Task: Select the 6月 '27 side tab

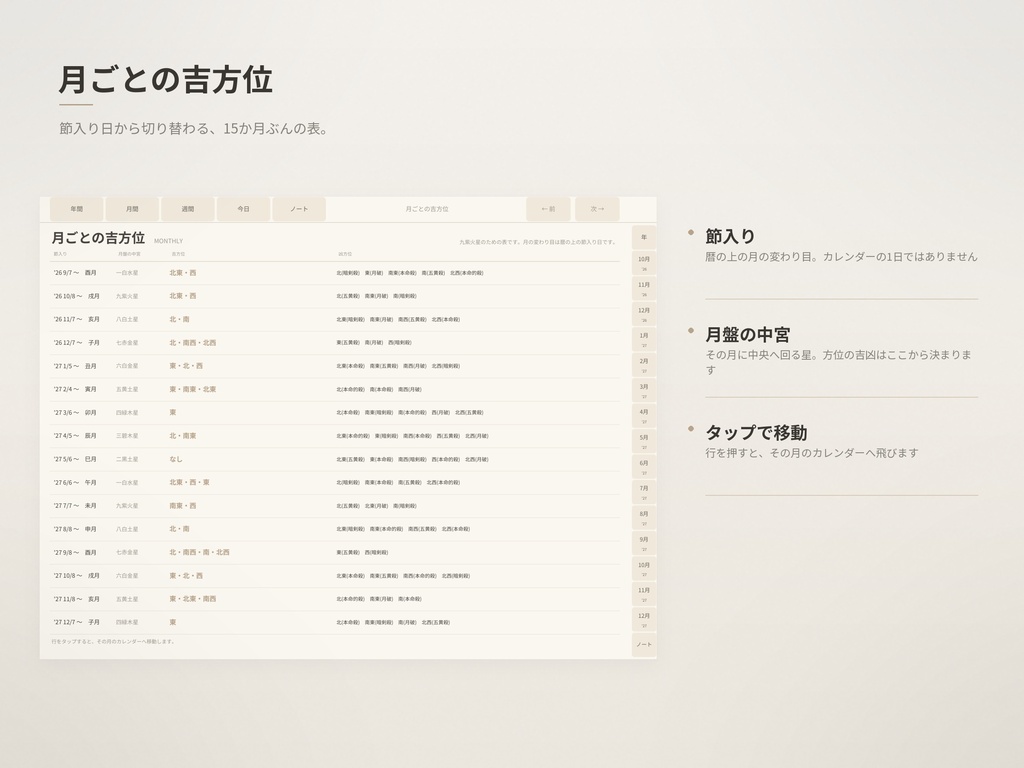Action: point(644,467)
